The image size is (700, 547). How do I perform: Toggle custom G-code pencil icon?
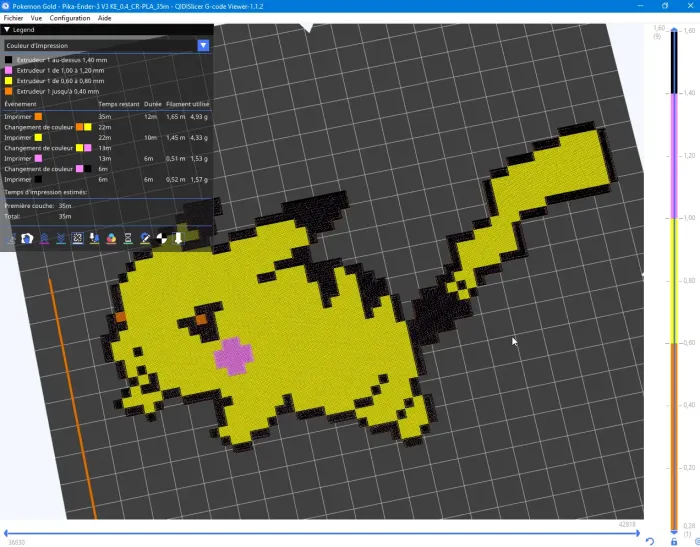(145, 239)
